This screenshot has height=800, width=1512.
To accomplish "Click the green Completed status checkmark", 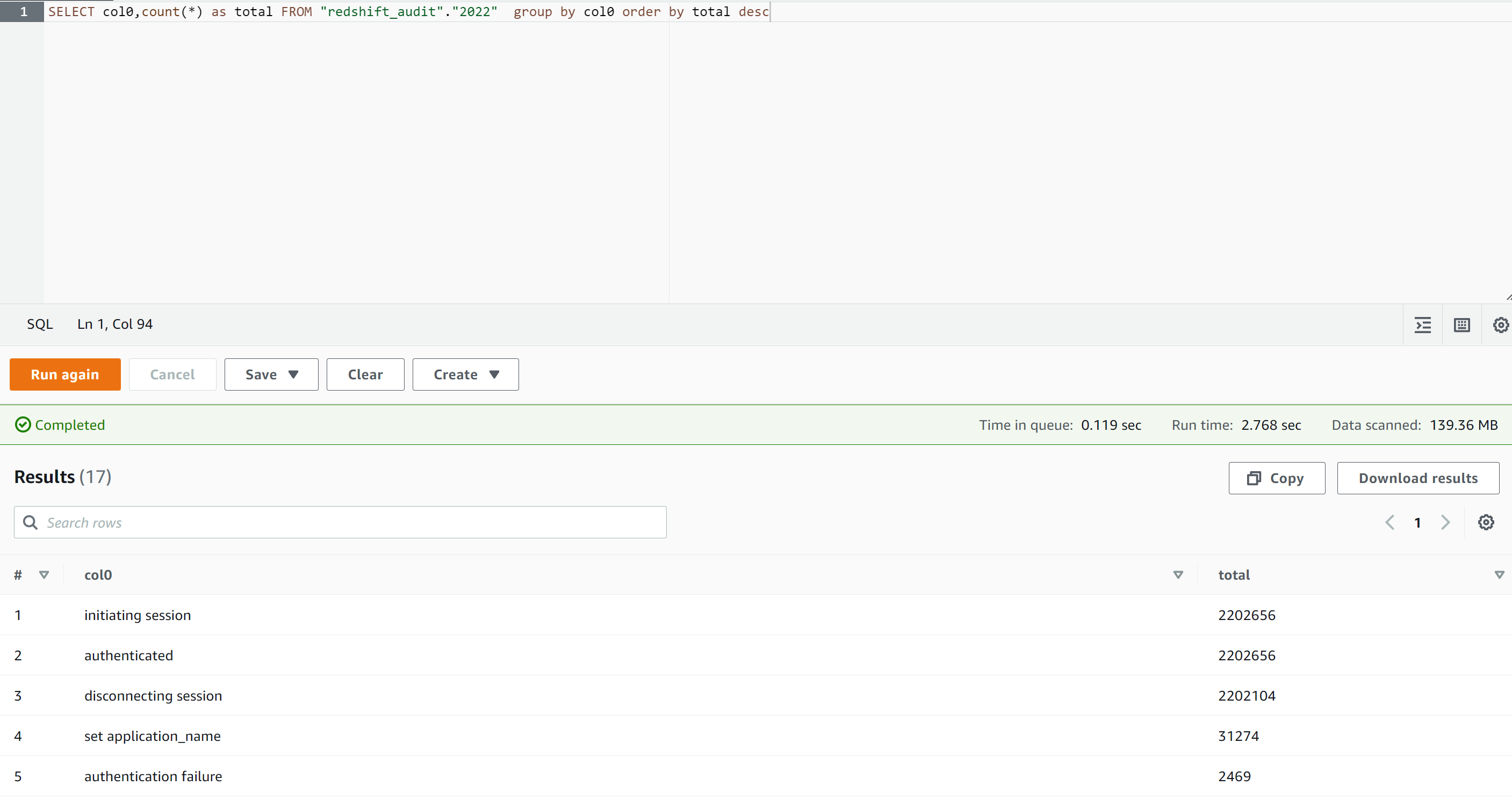I will 23,424.
